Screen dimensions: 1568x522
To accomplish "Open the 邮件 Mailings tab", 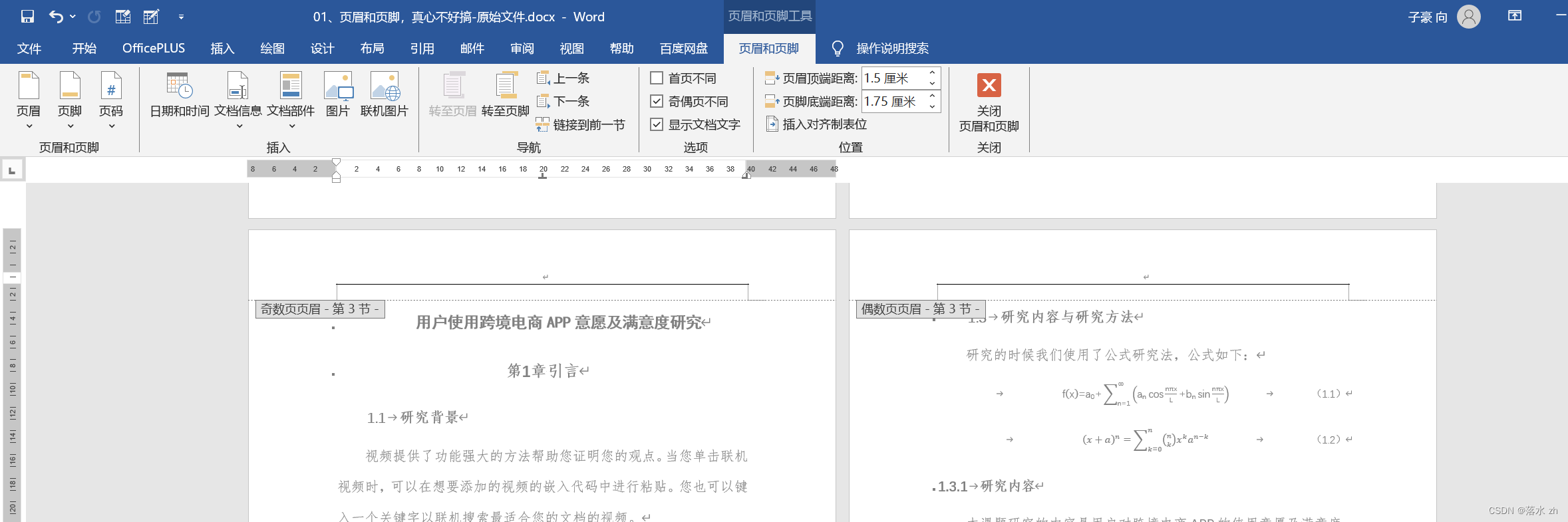I will (x=472, y=49).
